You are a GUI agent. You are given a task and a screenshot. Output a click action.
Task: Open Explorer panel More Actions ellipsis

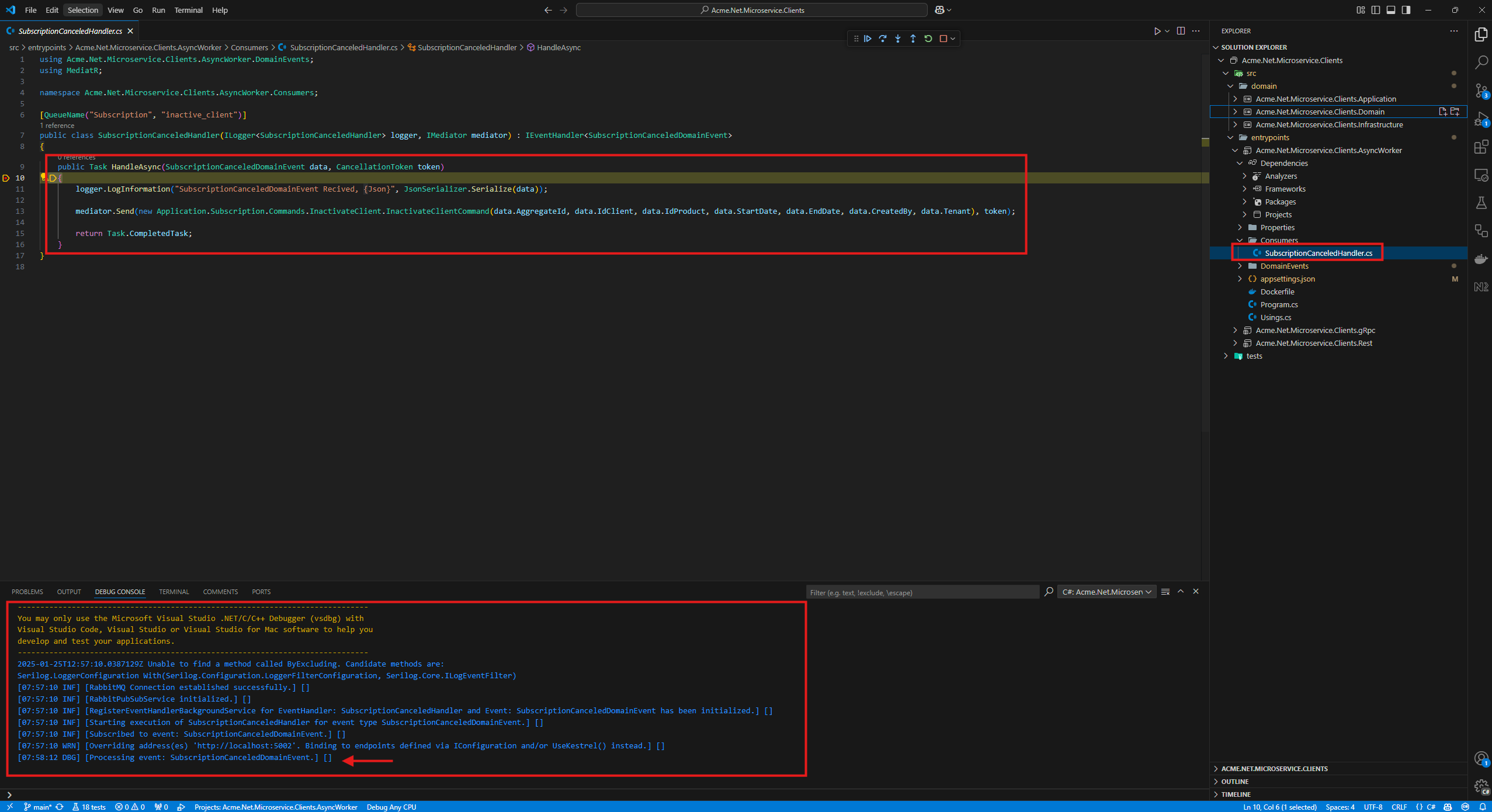[x=1453, y=31]
